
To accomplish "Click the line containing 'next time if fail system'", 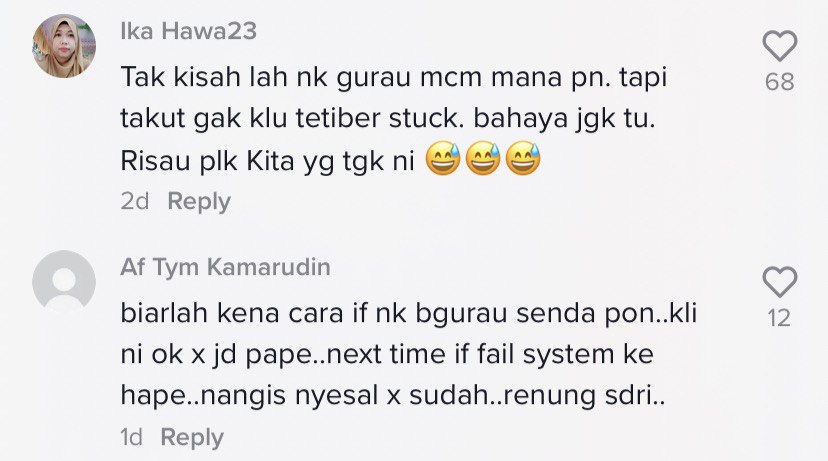I will (x=387, y=354).
